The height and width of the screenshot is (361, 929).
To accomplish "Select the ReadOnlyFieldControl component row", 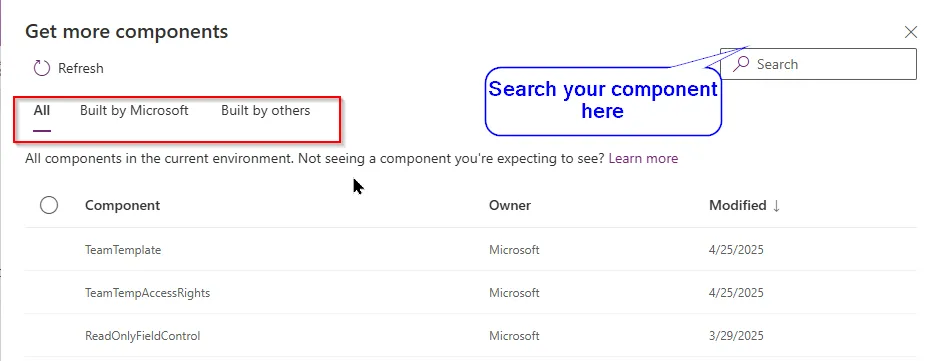I will click(x=470, y=336).
